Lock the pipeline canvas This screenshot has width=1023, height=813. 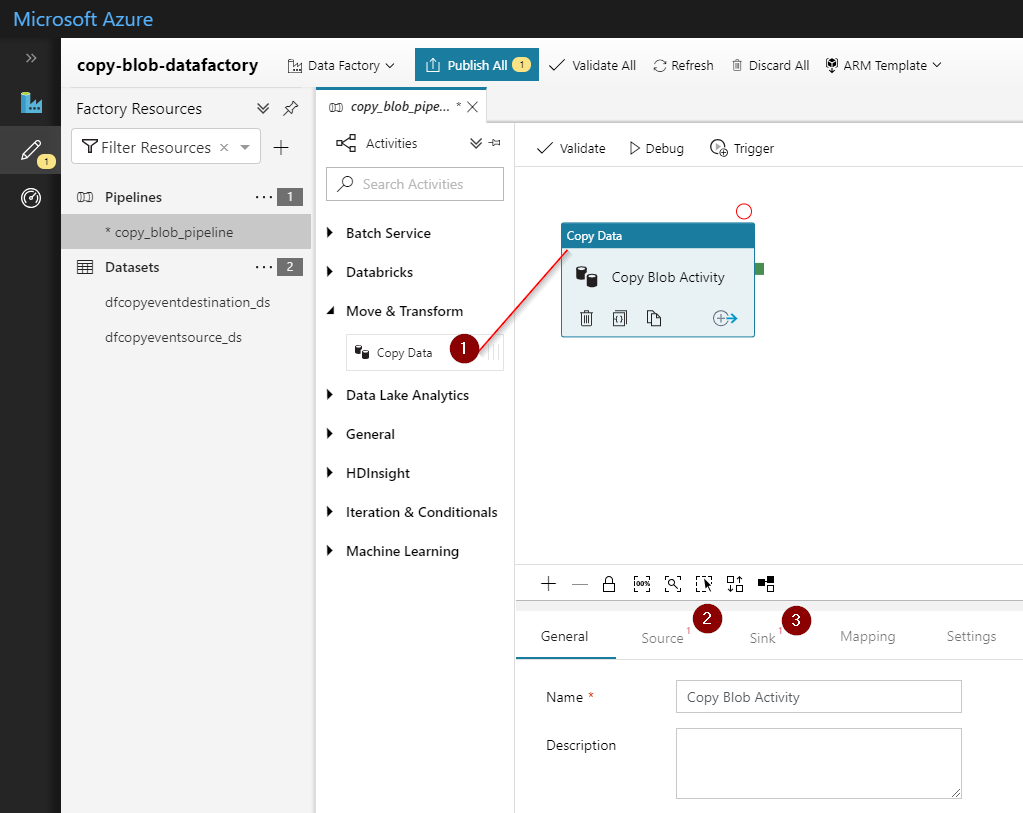point(609,584)
